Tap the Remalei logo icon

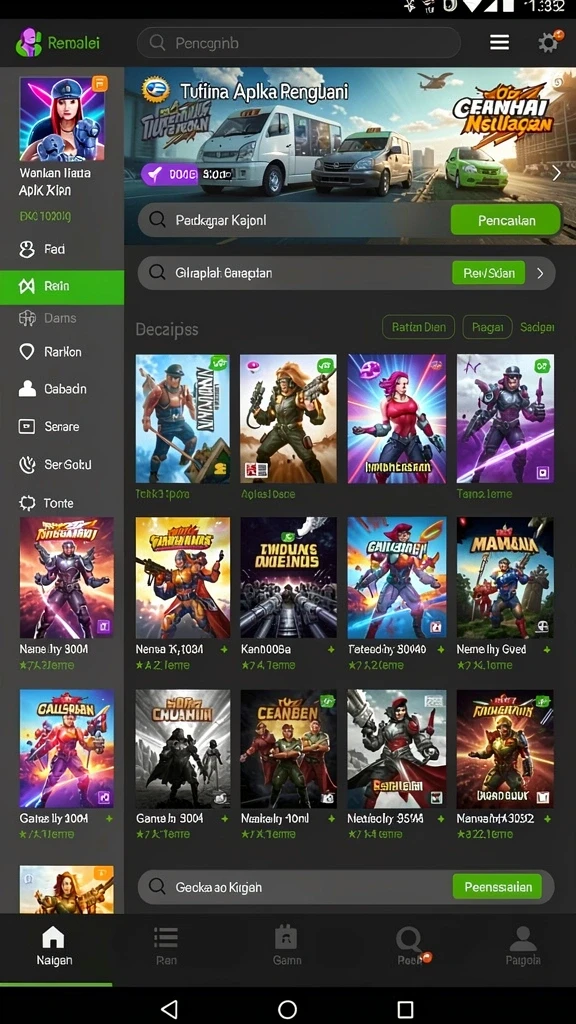click(29, 43)
